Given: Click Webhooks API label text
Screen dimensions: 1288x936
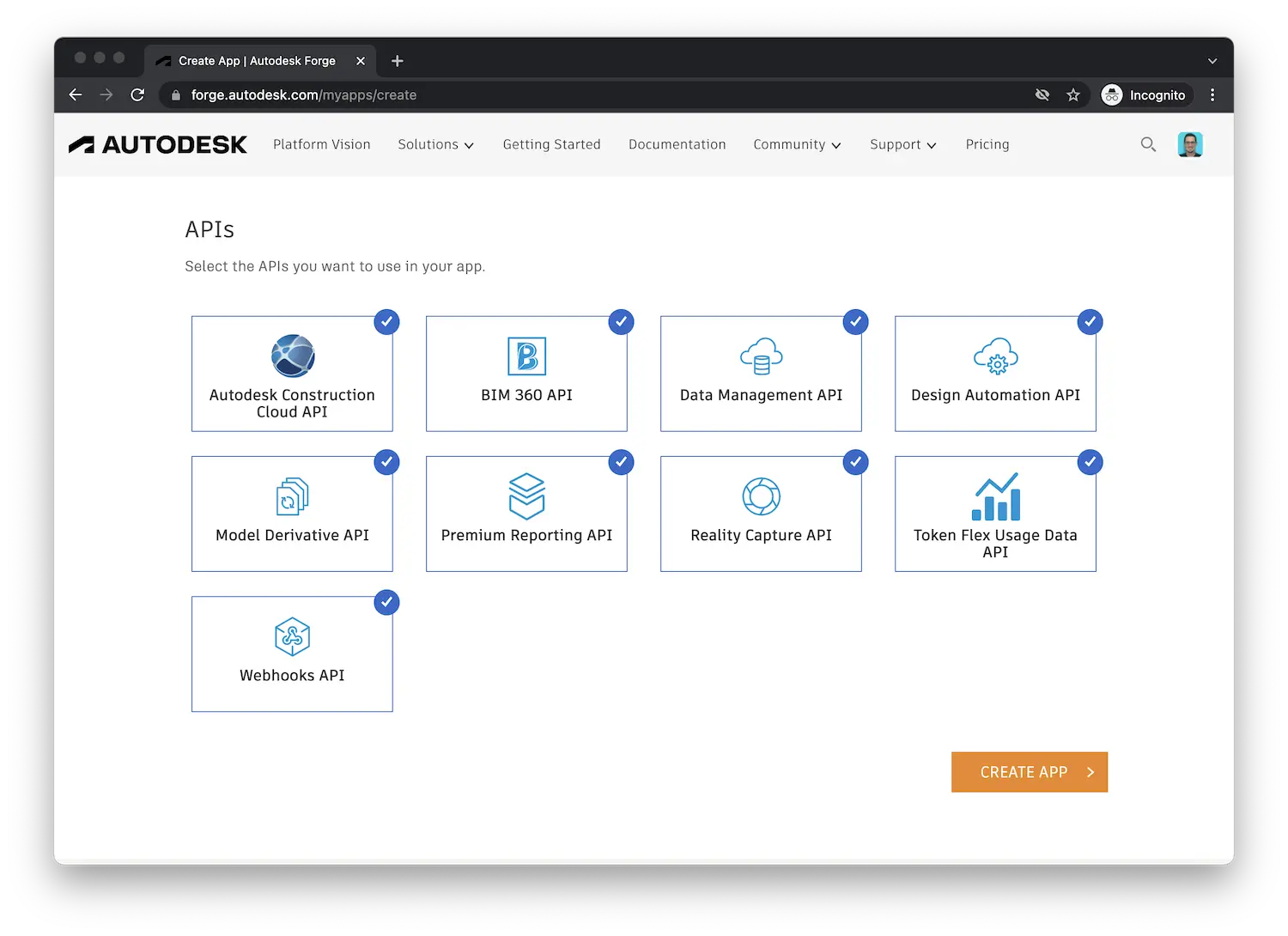Looking at the screenshot, I should pos(292,676).
